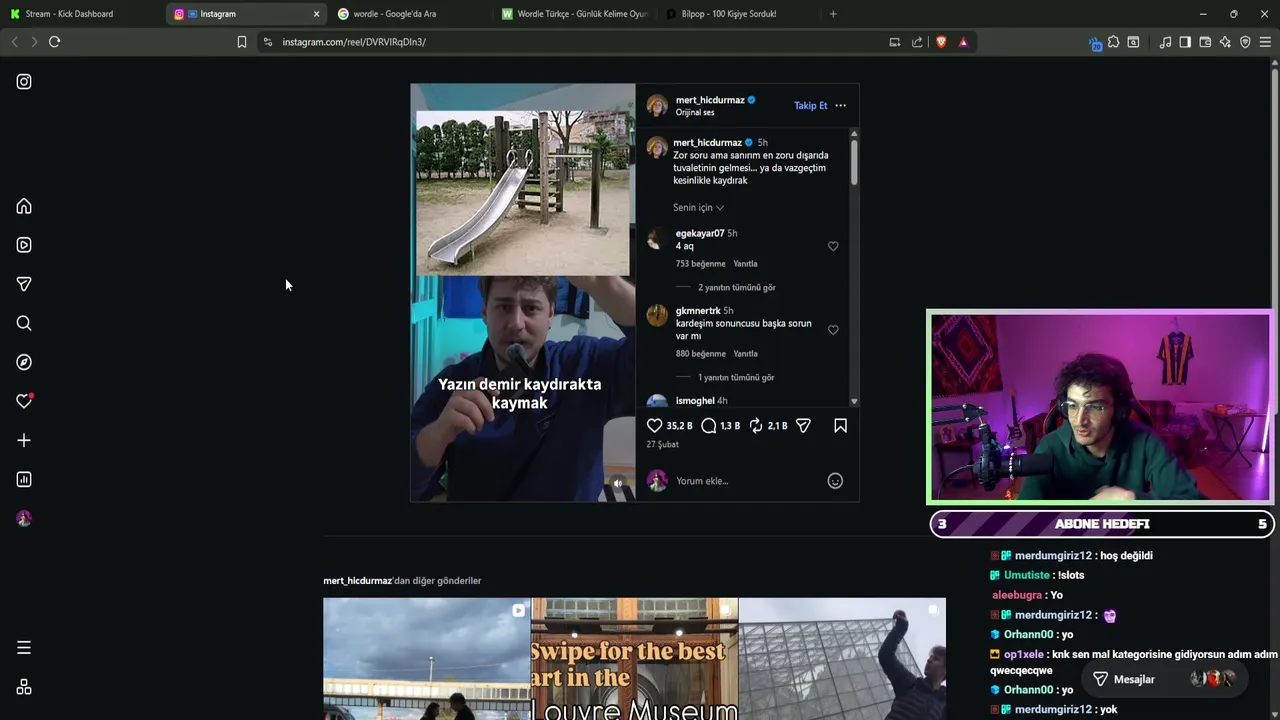Like egekayar07's comment

[833, 246]
